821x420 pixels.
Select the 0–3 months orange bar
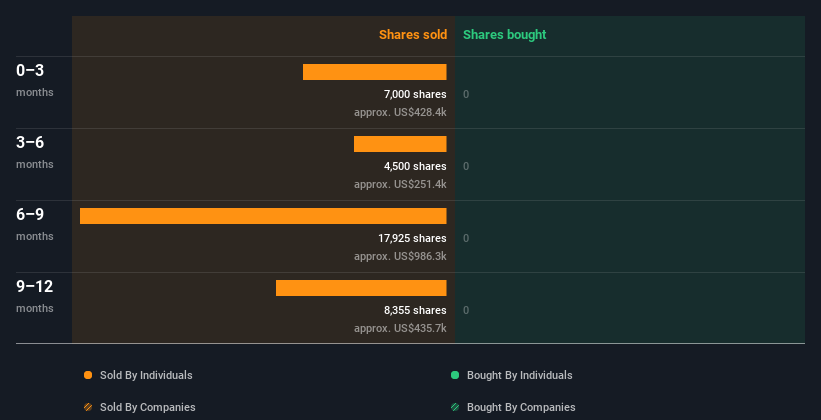(374, 72)
